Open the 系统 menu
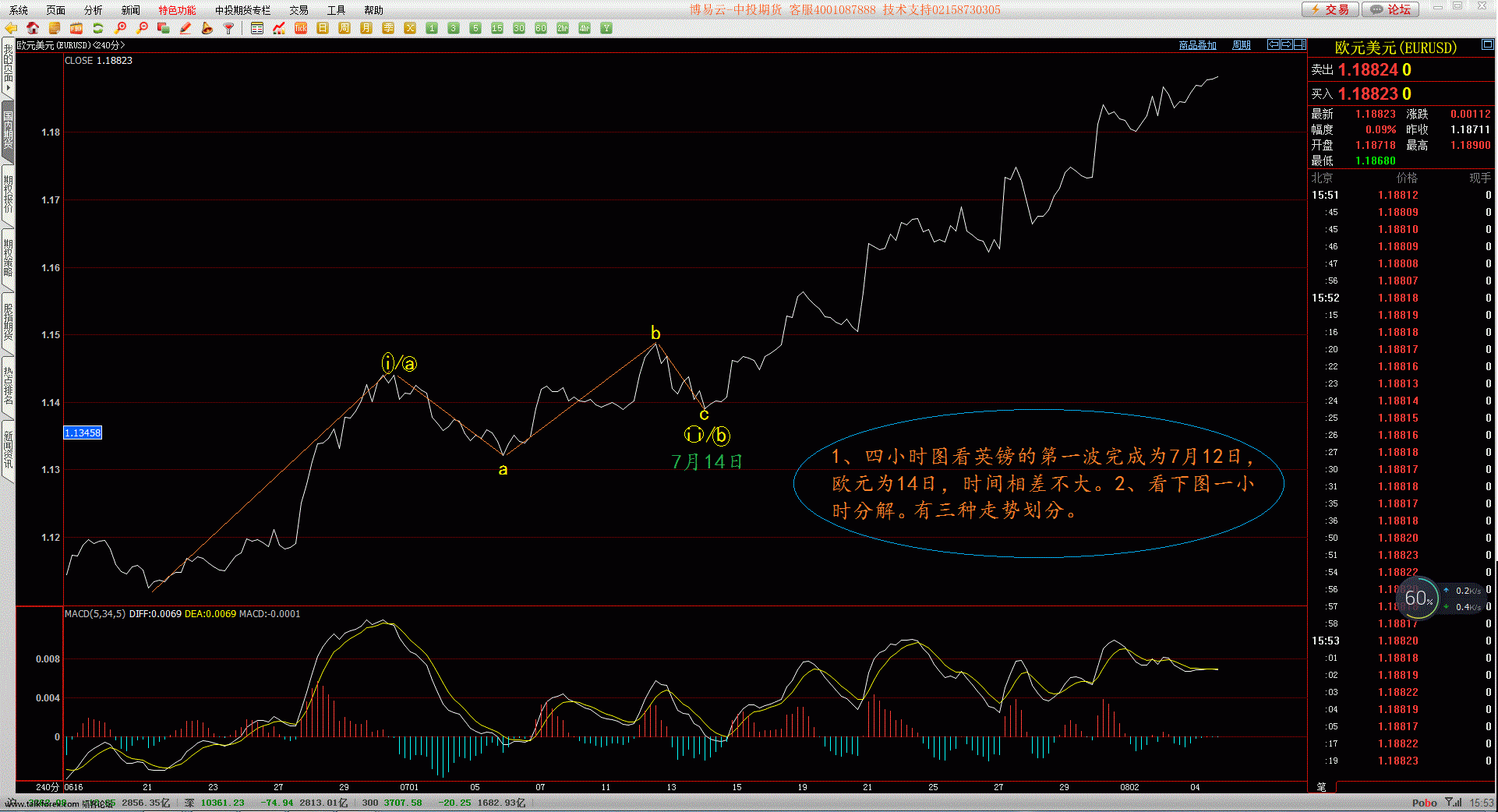The width and height of the screenshot is (1498, 812). pyautogui.click(x=19, y=10)
